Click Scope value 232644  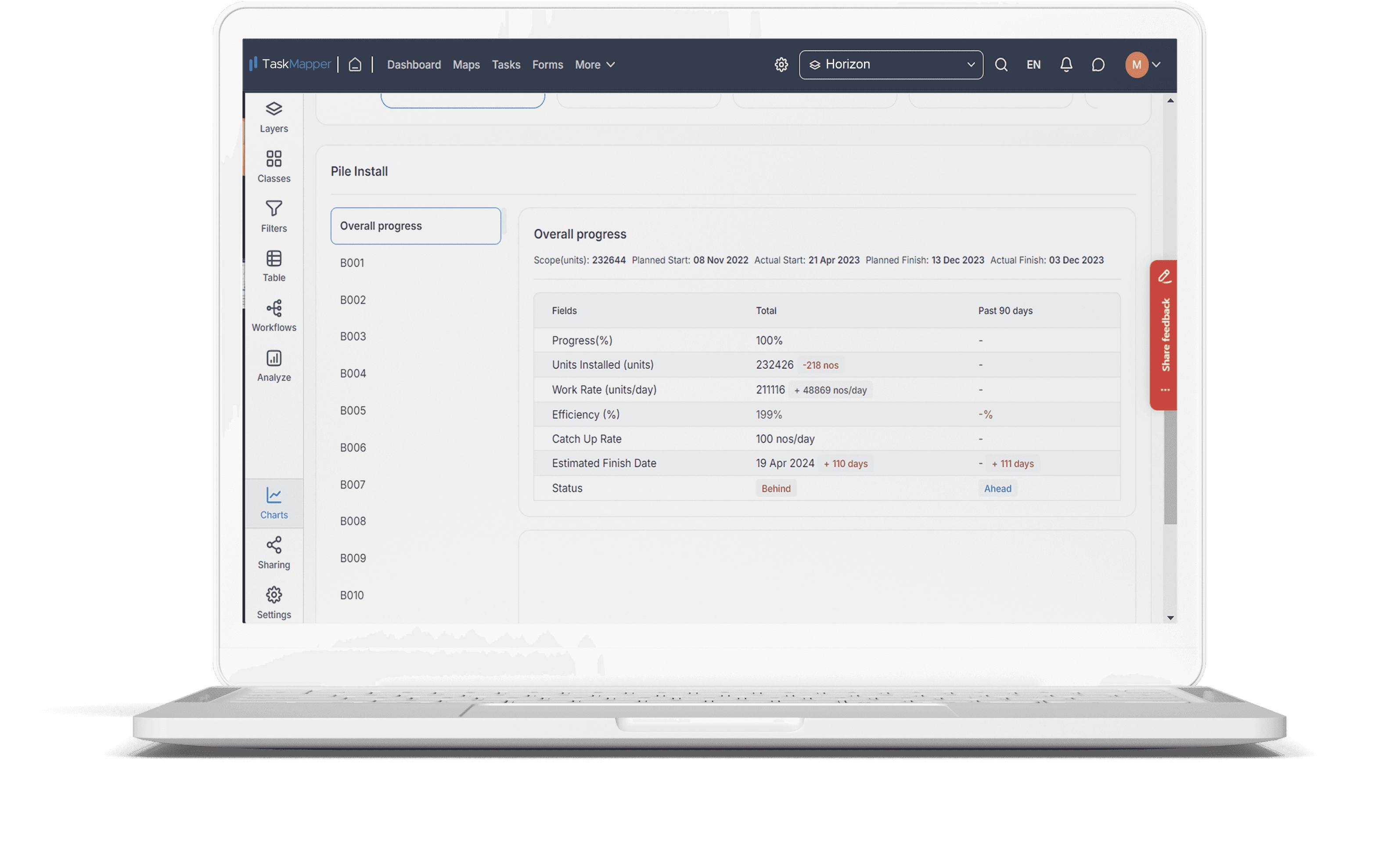point(608,260)
